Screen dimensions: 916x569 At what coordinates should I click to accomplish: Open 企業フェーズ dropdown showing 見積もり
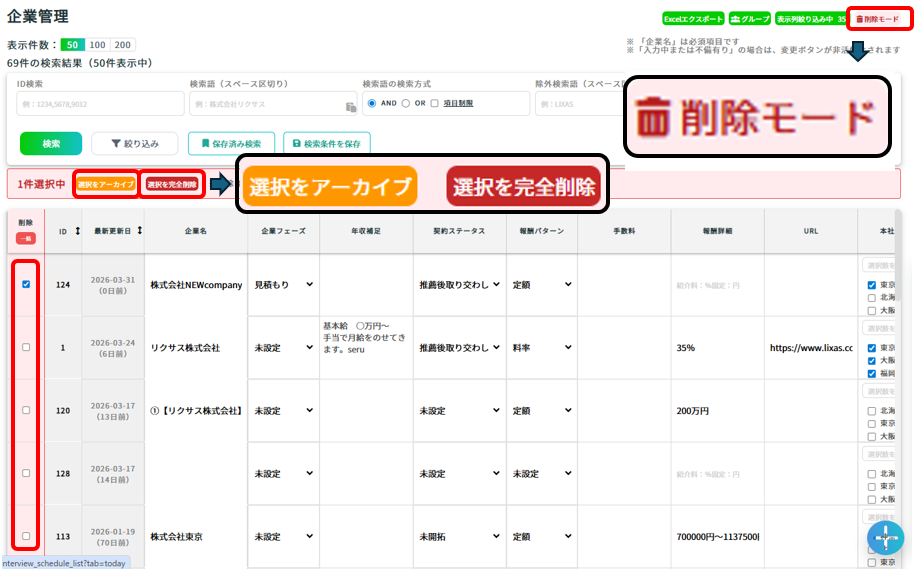coord(283,285)
